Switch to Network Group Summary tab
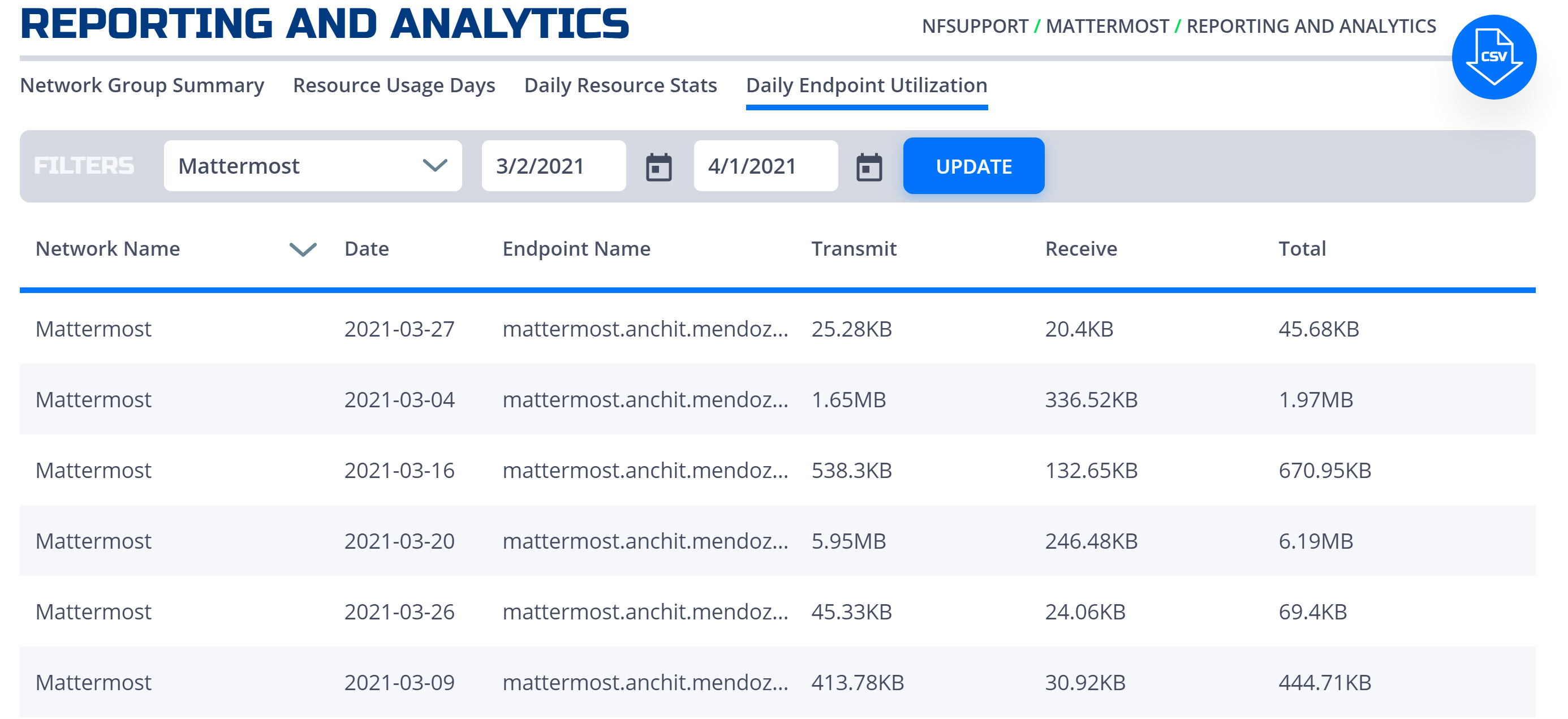1568x719 pixels. tap(142, 85)
